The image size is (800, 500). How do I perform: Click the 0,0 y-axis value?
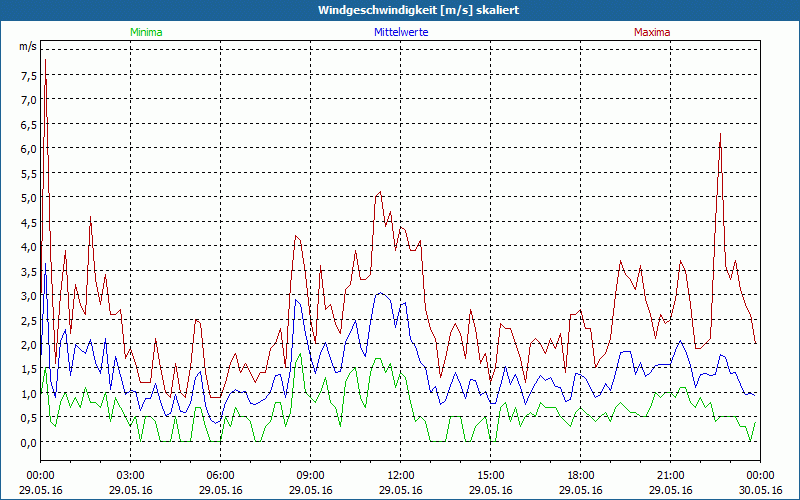29,442
